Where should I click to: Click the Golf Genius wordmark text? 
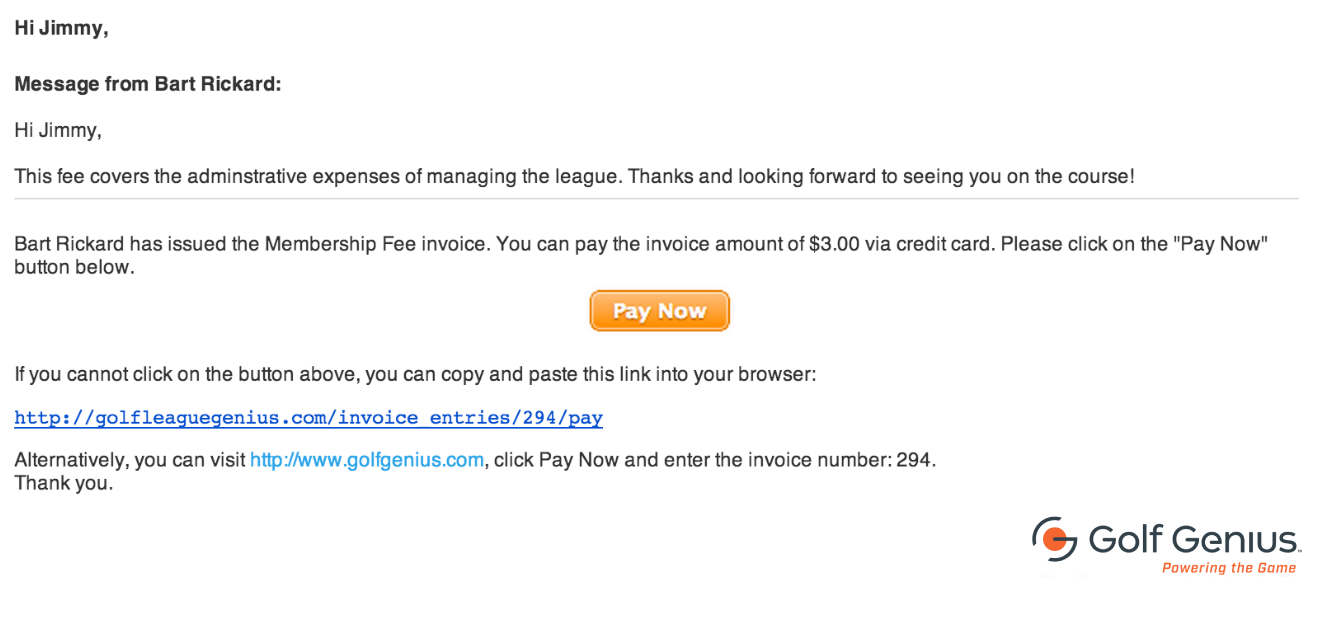(1194, 540)
